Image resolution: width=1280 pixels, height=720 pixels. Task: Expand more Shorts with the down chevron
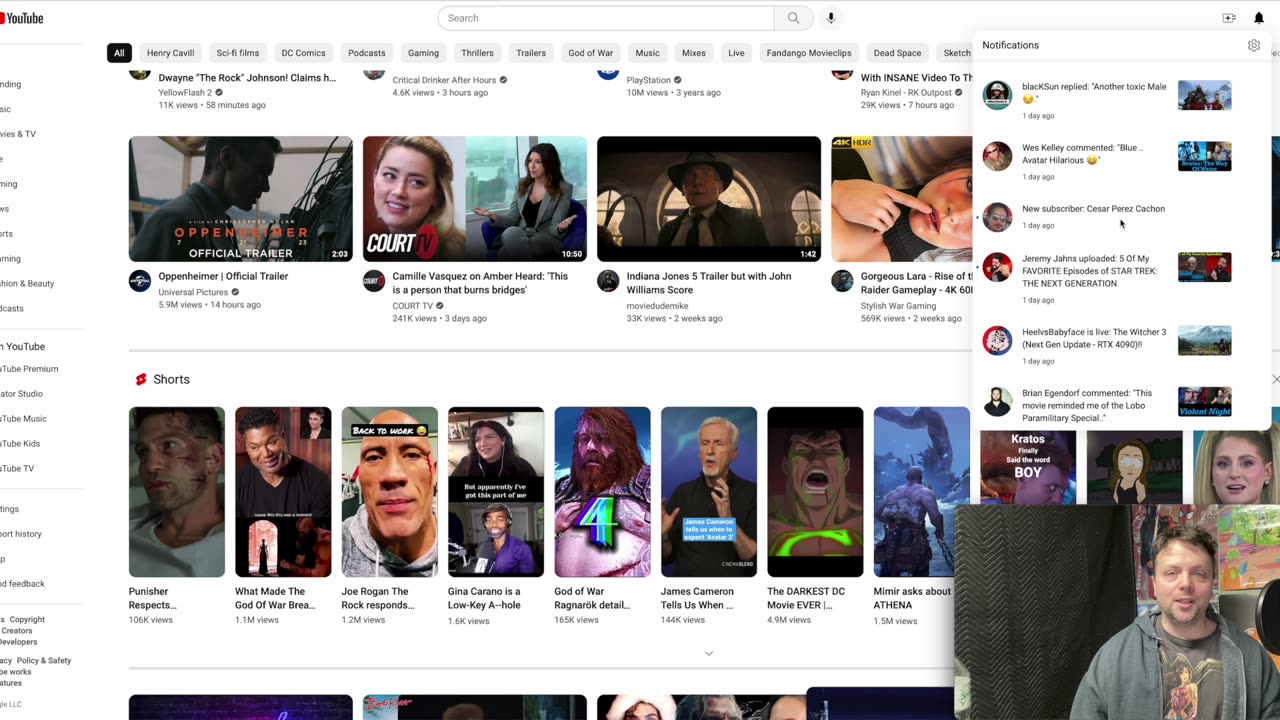[x=709, y=653]
